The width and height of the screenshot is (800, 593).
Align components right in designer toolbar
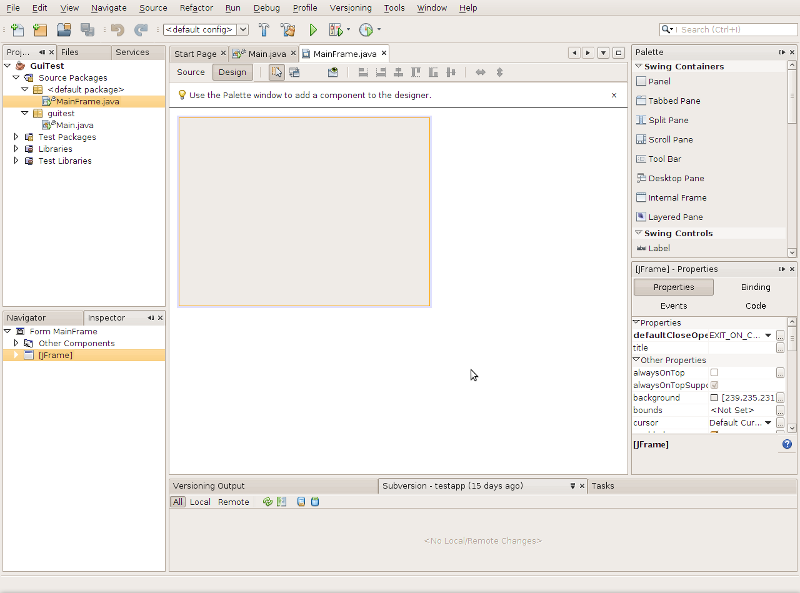(381, 72)
